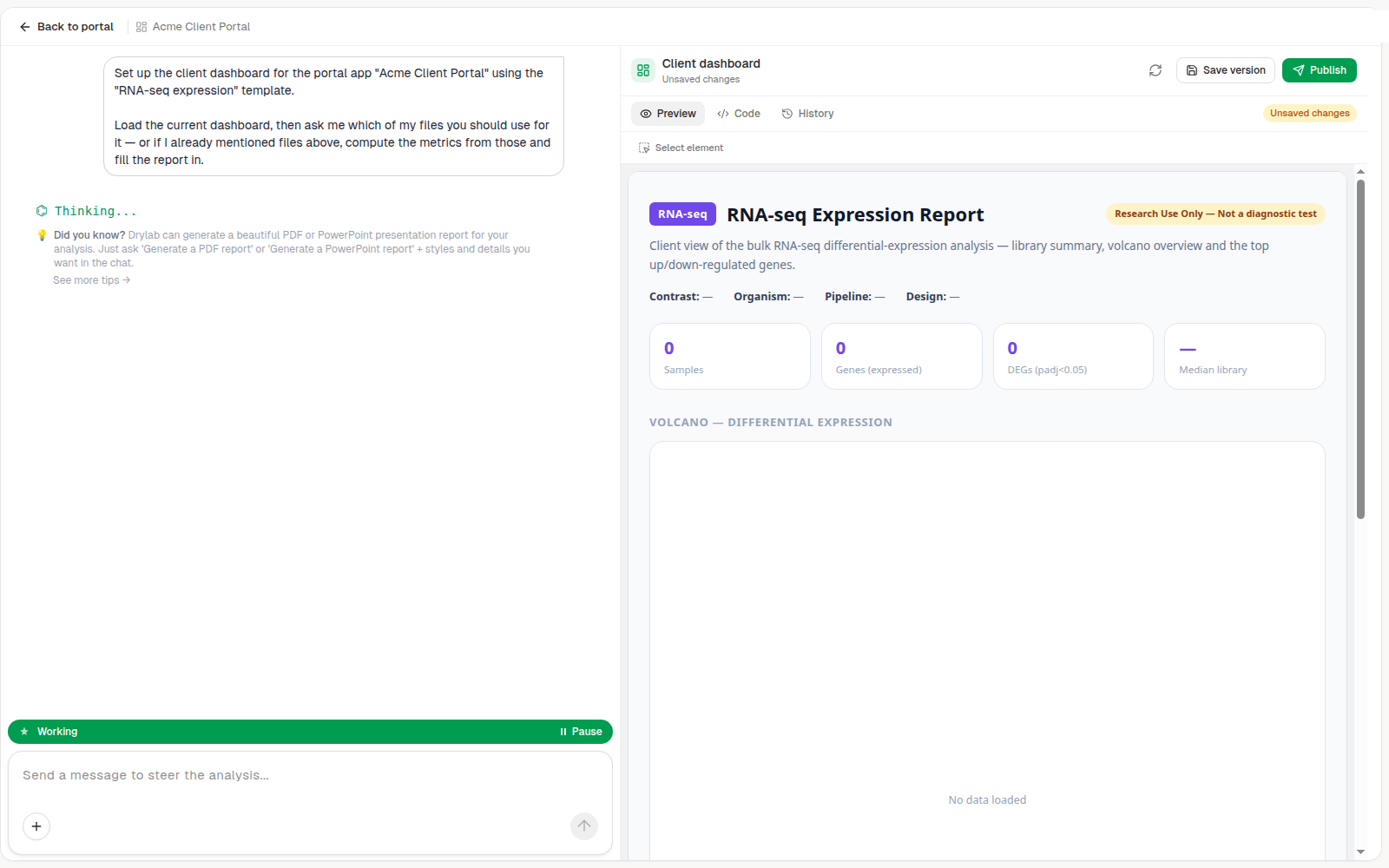1389x868 pixels.
Task: Pause the working analysis
Action: click(x=581, y=732)
